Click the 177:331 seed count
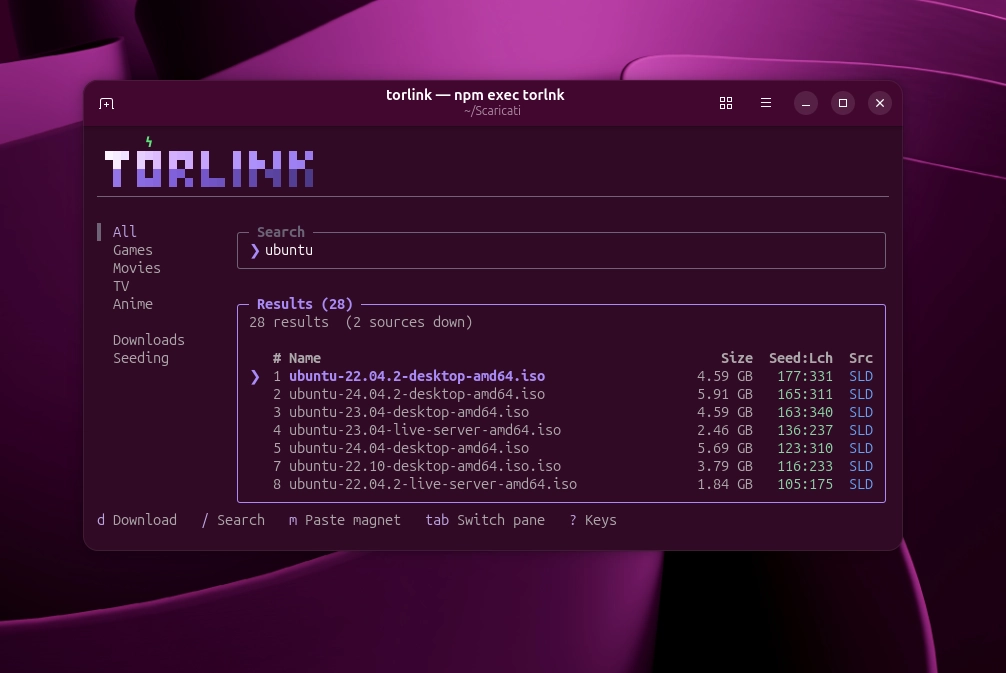Screen dimensions: 1006x673 coord(805,376)
